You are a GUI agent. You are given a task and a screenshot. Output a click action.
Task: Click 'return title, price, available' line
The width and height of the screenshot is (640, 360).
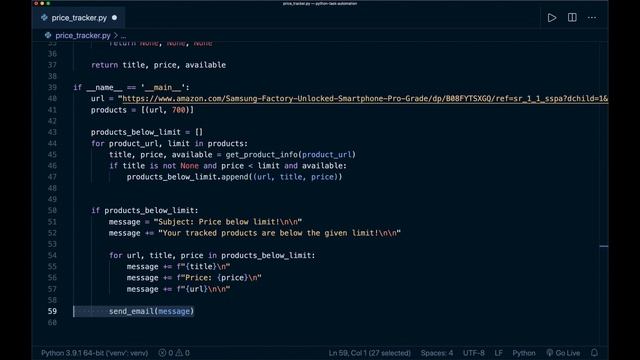[x=158, y=65]
